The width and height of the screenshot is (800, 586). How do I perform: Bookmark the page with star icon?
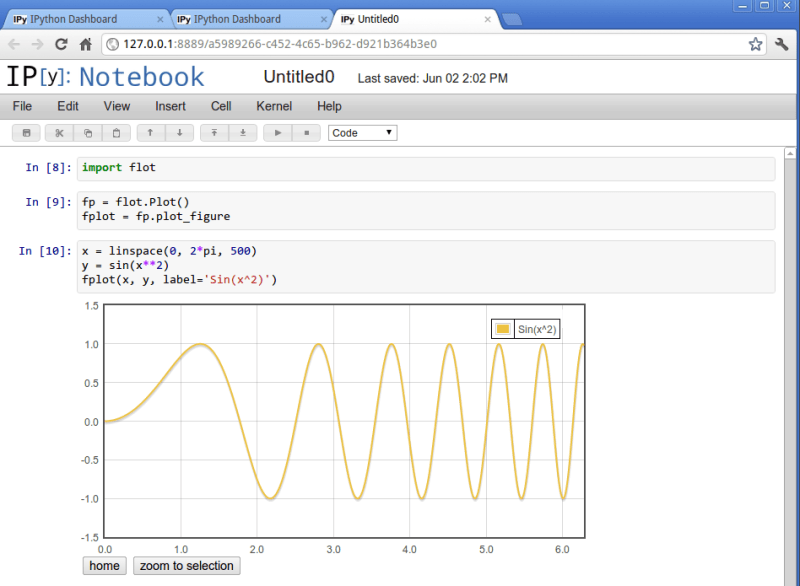pos(756,44)
